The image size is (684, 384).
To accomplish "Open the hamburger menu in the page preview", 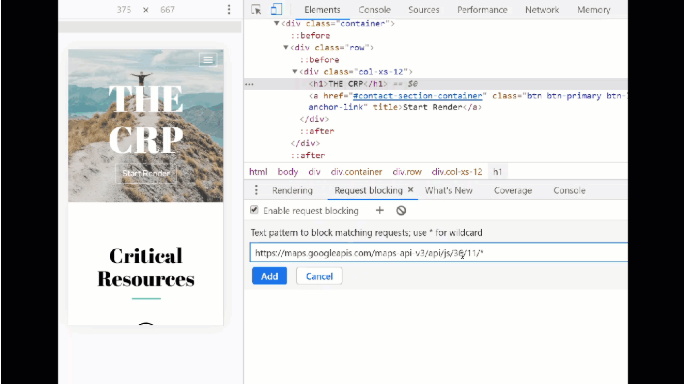I will coord(208,59).
